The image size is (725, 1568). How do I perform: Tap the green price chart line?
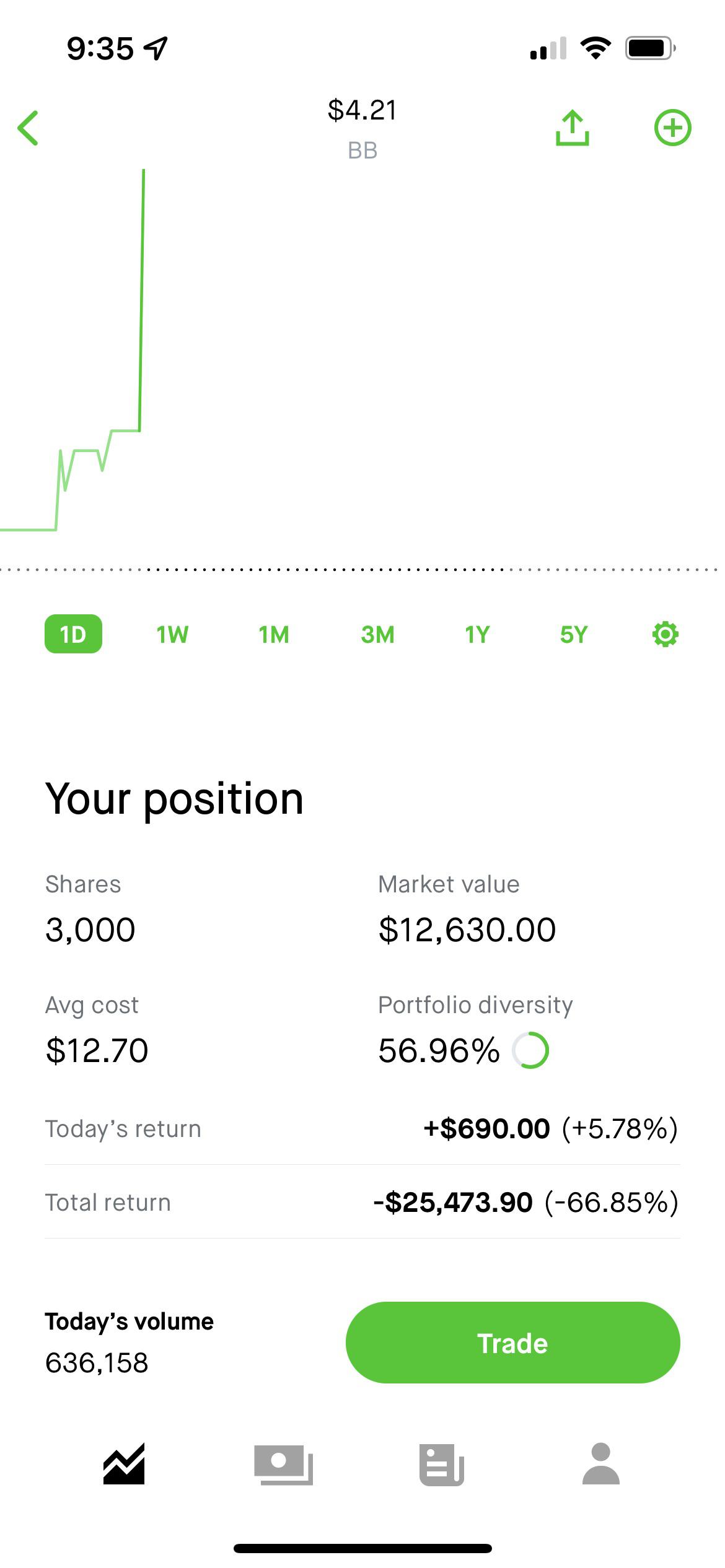click(141, 310)
